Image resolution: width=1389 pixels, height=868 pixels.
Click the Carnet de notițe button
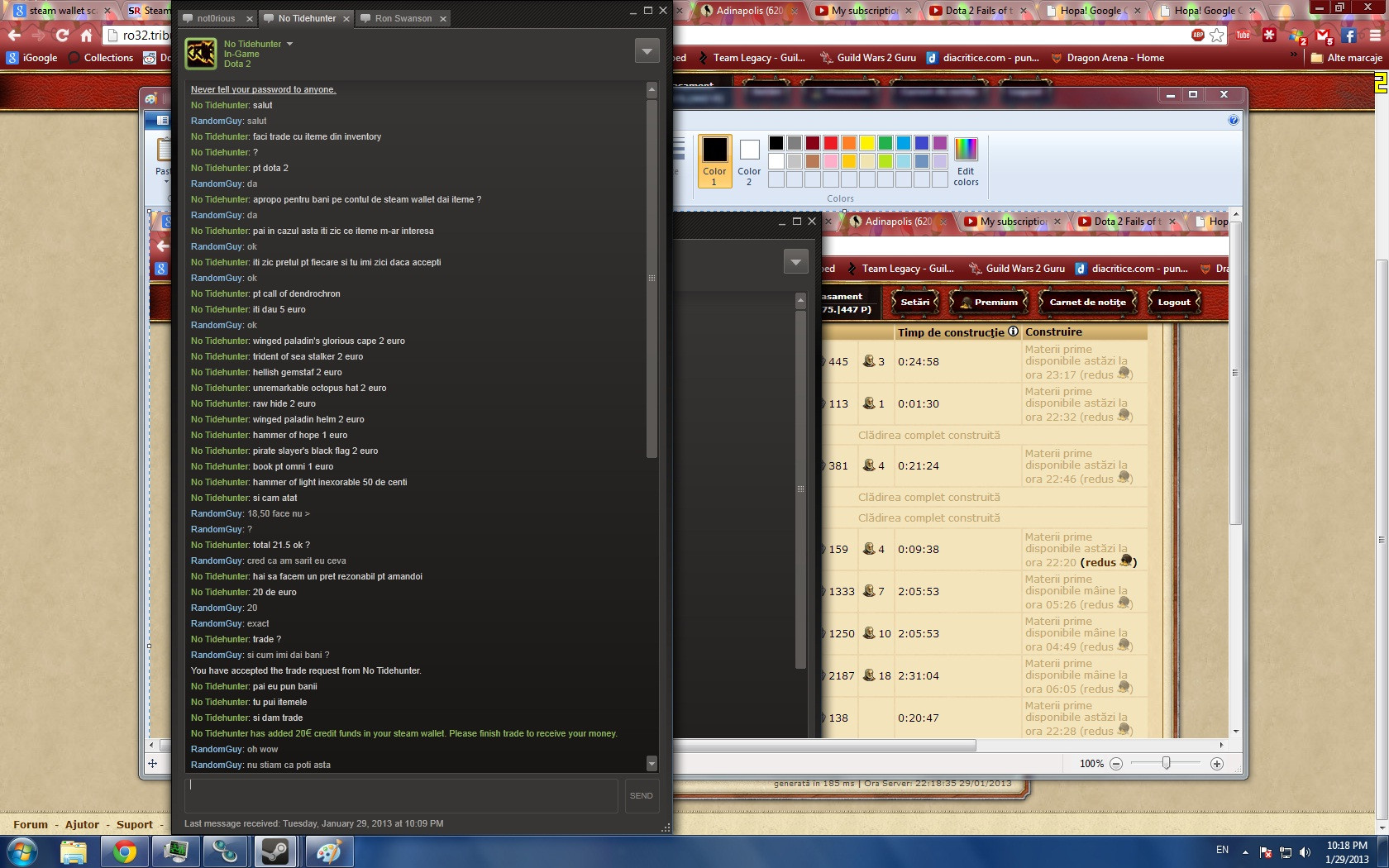(x=1087, y=302)
